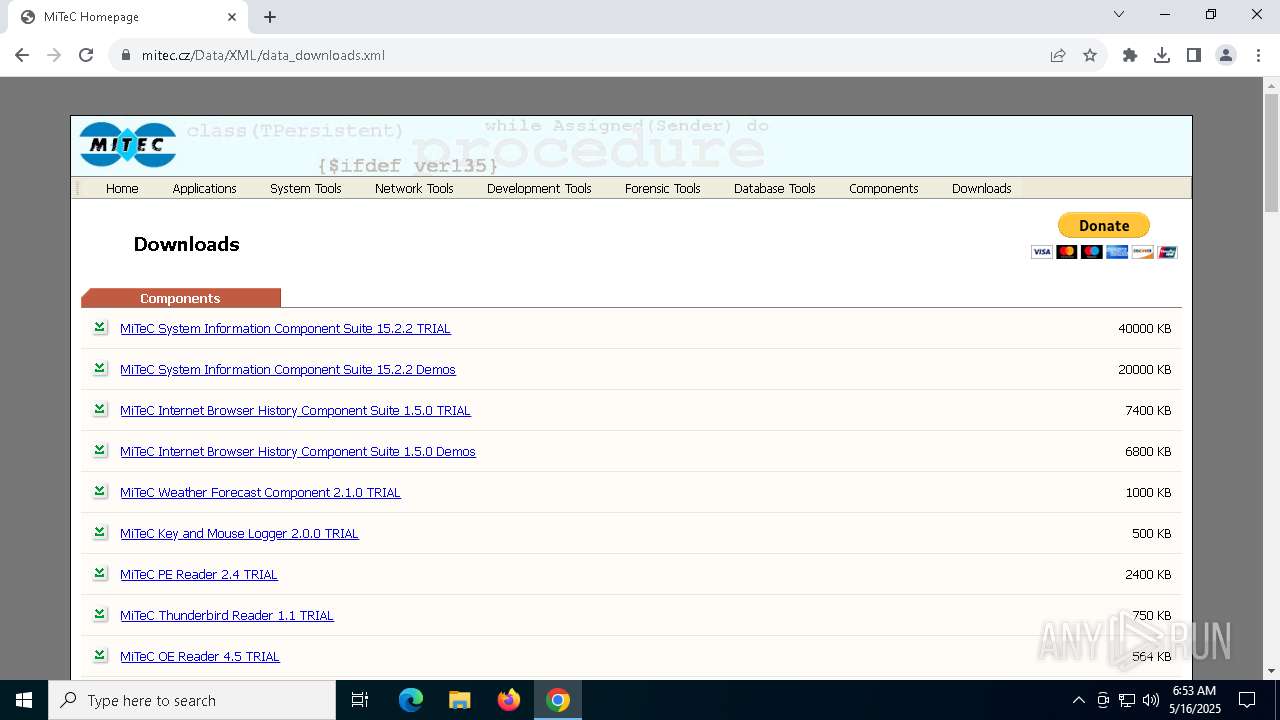The width and height of the screenshot is (1280, 720).
Task: View site information lock icon
Action: coord(126,55)
